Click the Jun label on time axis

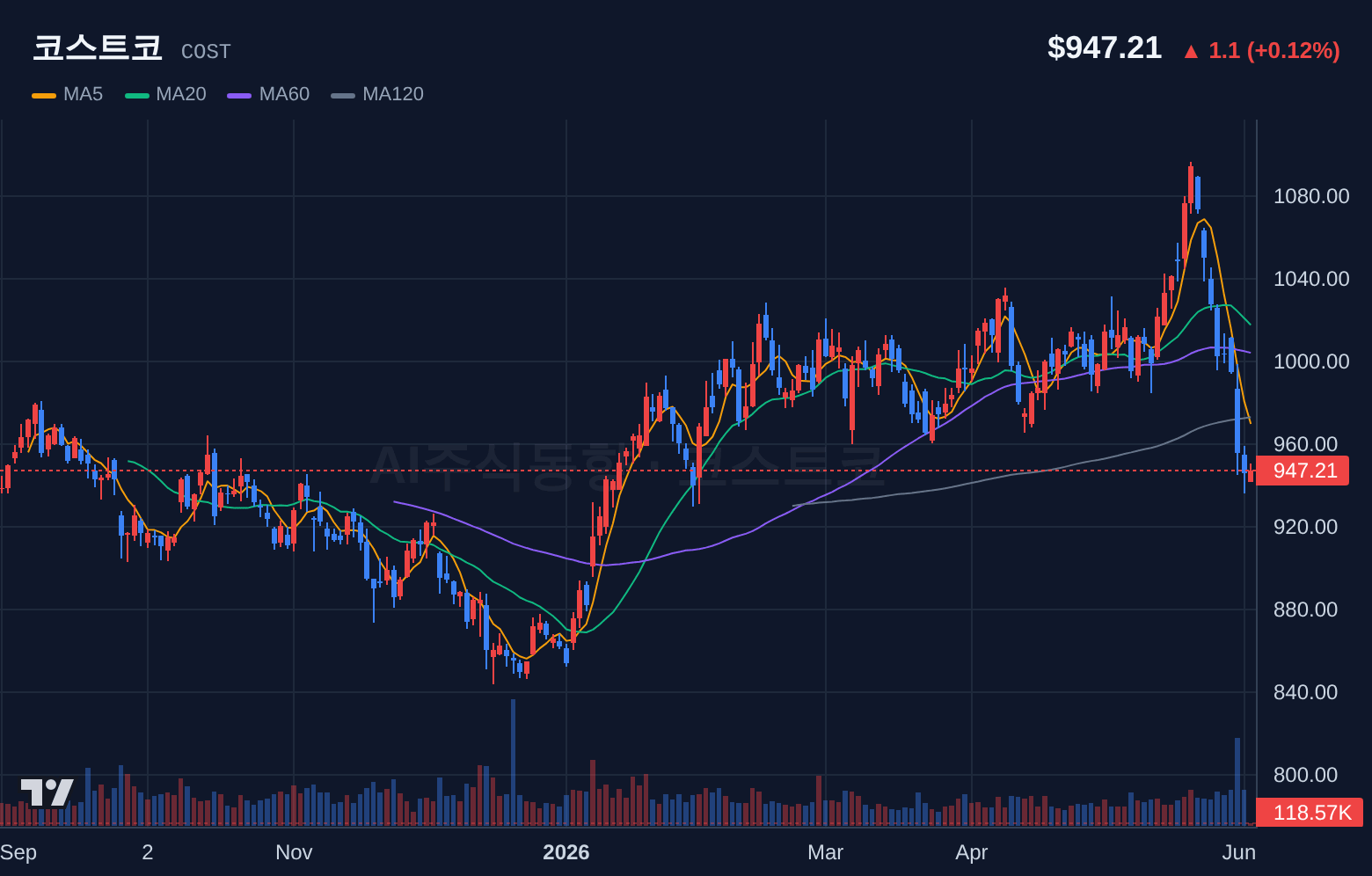point(1239,852)
